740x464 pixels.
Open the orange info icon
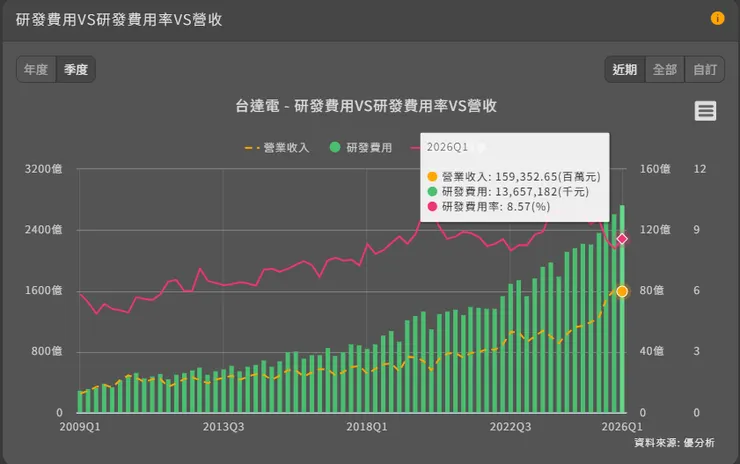(x=717, y=18)
